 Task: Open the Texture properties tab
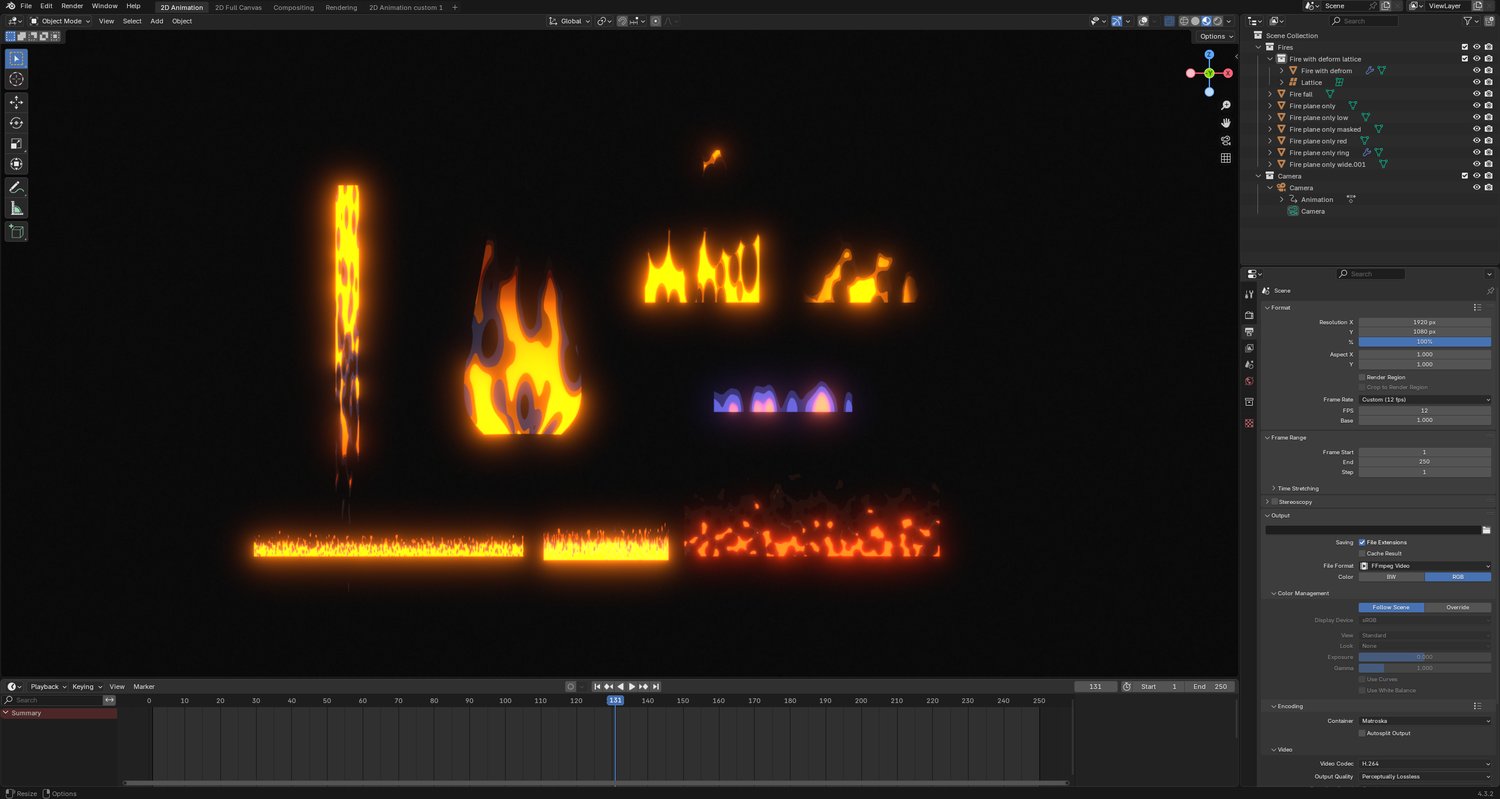1249,423
